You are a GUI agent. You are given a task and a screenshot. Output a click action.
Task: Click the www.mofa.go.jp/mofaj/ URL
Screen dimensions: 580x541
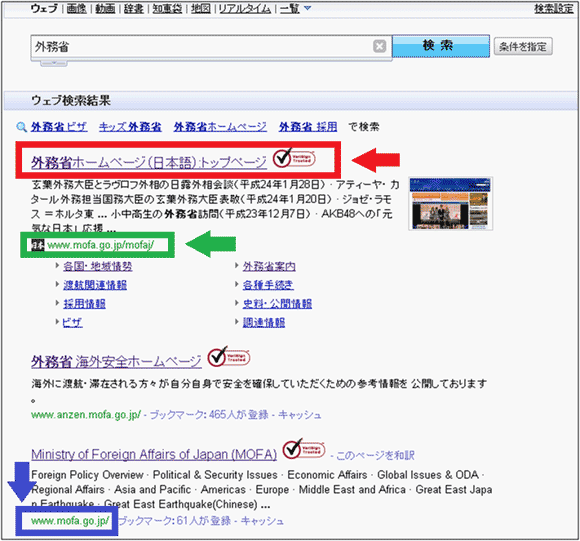click(101, 245)
